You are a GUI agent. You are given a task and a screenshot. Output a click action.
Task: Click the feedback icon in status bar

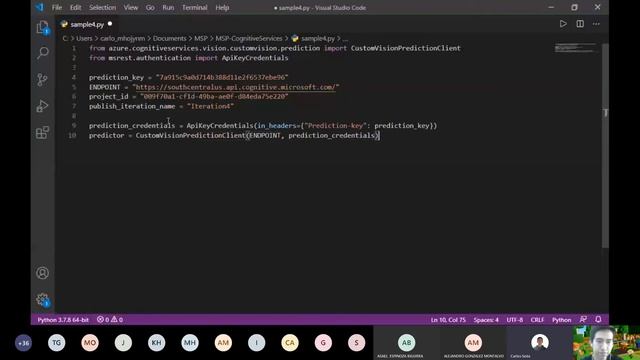coord(583,320)
